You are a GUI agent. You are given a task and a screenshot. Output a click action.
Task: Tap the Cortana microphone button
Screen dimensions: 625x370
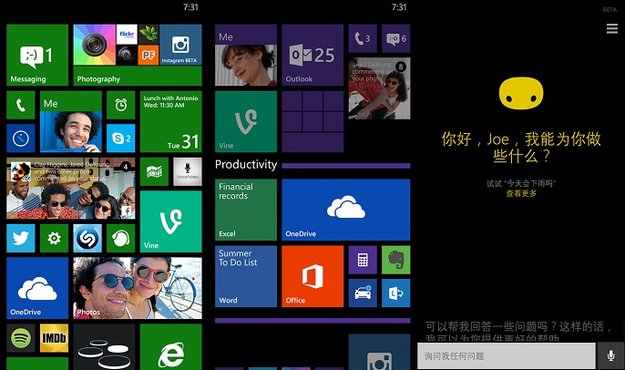tap(610, 356)
